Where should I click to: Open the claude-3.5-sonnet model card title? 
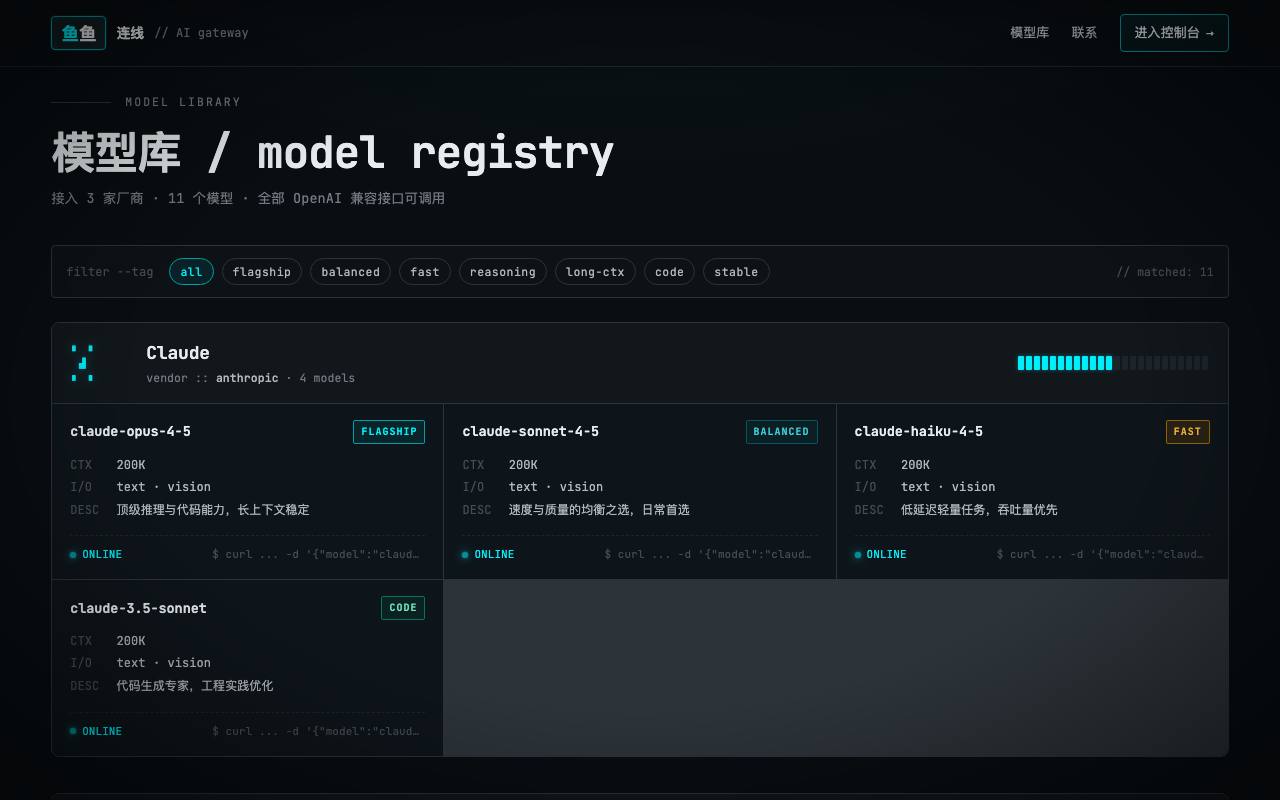[x=138, y=608]
